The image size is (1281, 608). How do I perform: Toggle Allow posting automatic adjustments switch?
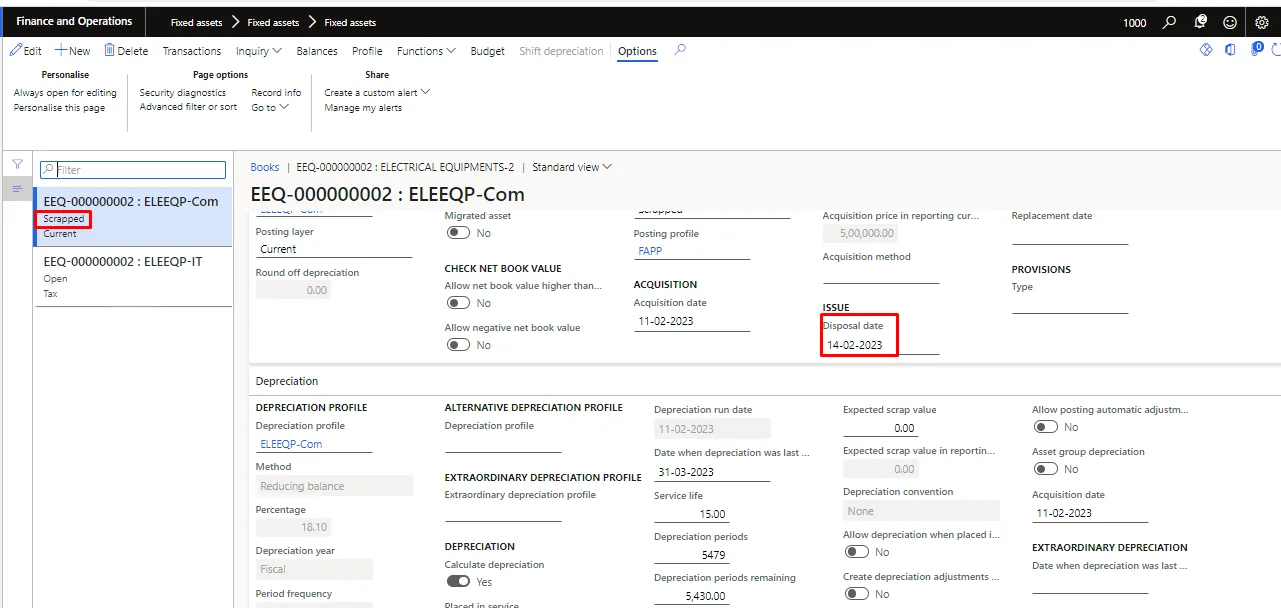(x=1046, y=427)
